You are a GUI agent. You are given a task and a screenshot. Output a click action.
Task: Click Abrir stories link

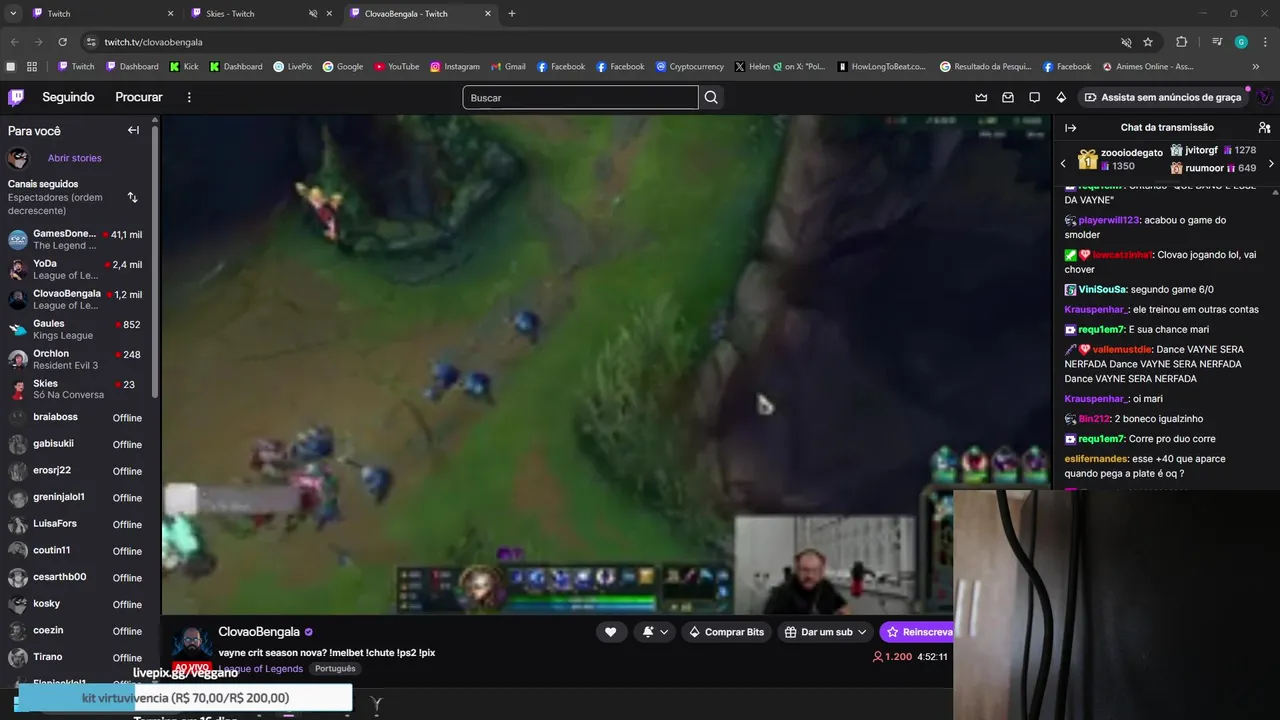pos(74,158)
